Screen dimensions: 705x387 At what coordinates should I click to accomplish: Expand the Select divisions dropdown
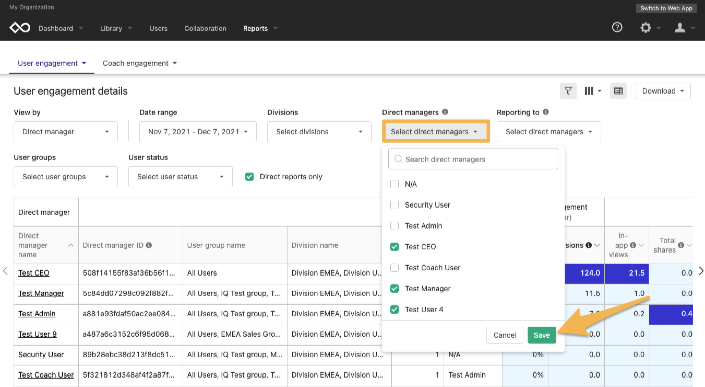(x=319, y=132)
